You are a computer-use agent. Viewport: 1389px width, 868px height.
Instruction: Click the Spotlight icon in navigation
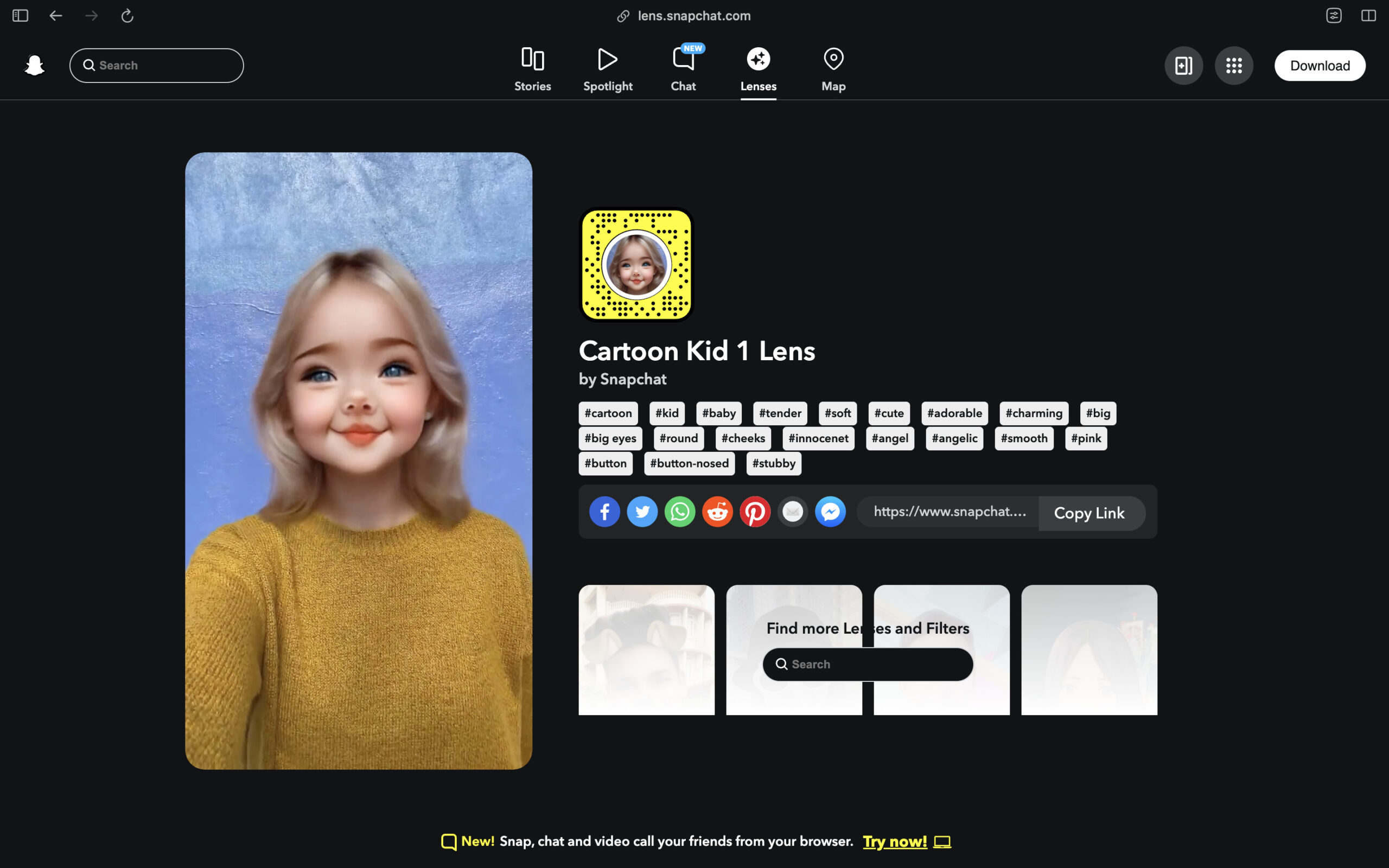pos(608,65)
